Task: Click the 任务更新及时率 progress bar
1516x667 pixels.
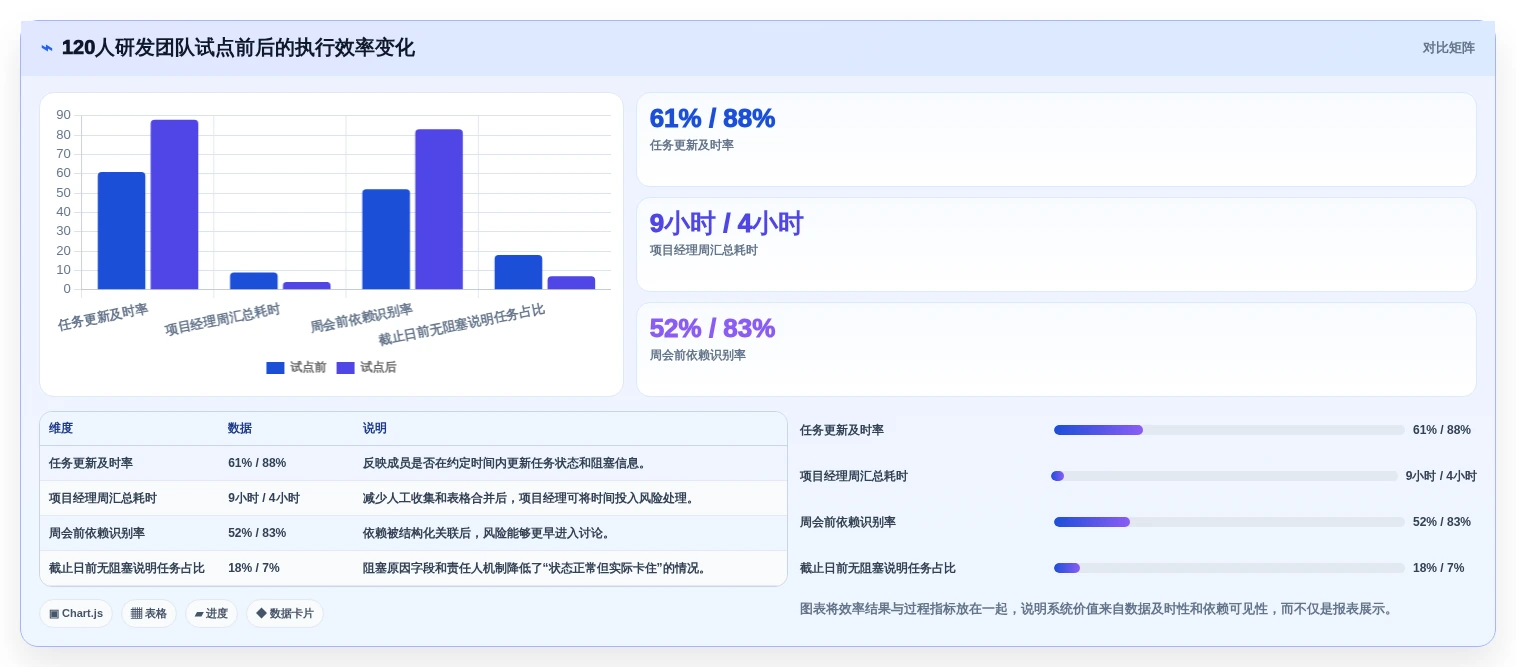Action: (1229, 430)
